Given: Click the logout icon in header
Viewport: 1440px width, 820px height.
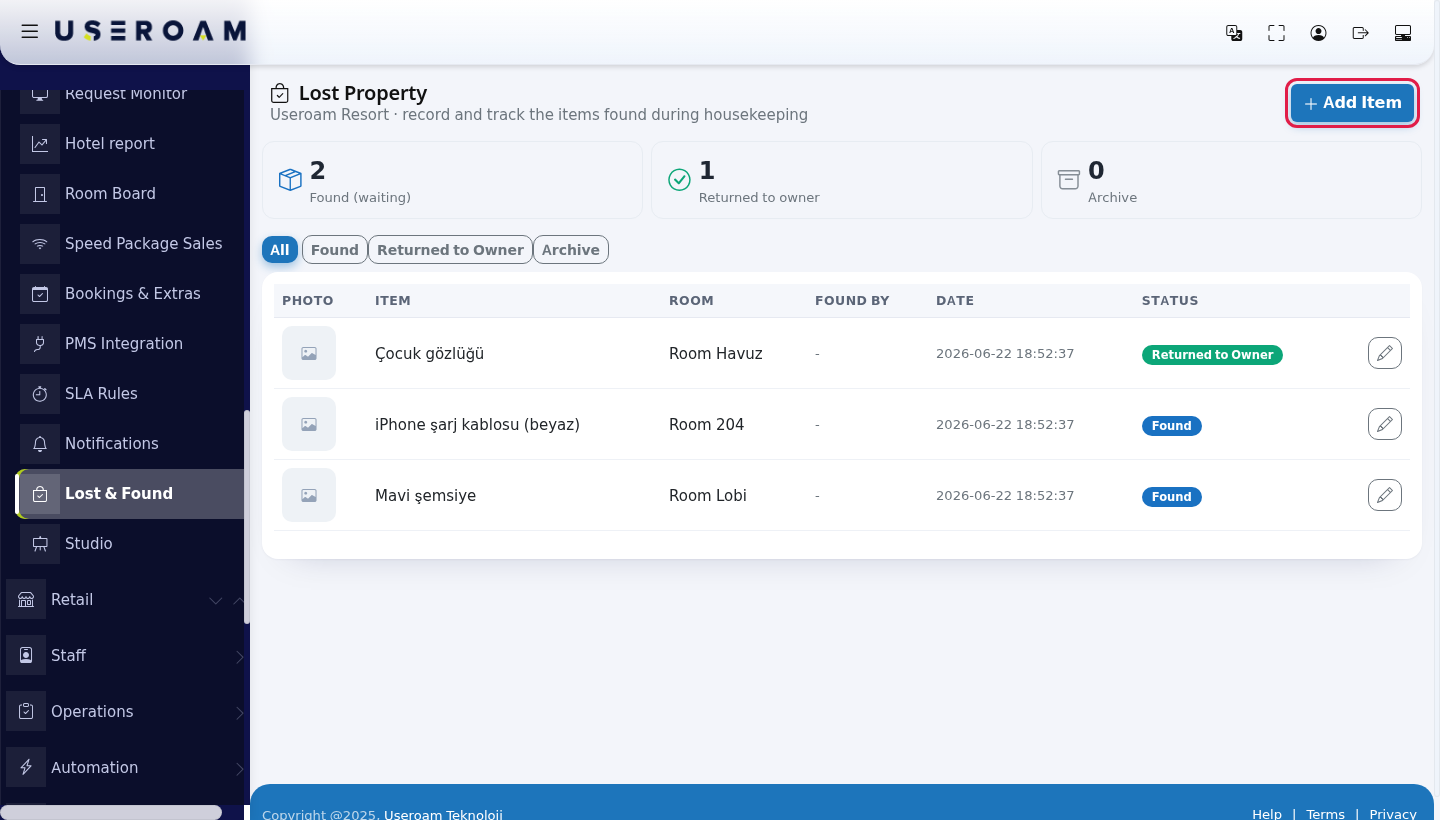Looking at the screenshot, I should pyautogui.click(x=1361, y=33).
